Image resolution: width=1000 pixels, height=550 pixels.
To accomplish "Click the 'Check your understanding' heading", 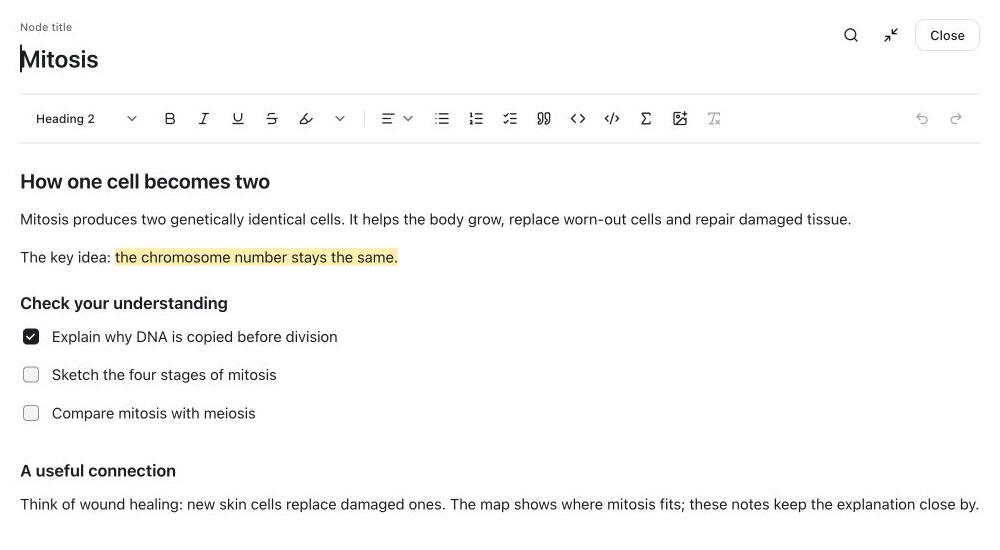I will pyautogui.click(x=124, y=303).
